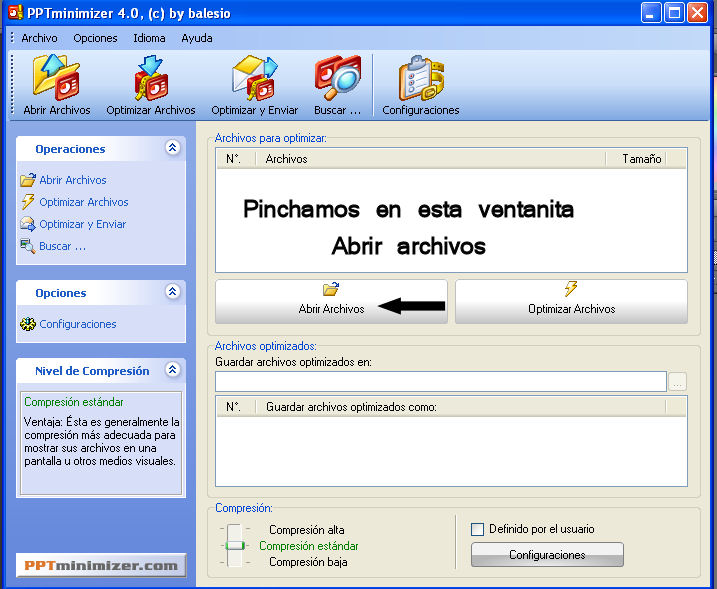Click the Archivos column header
This screenshot has height=589, width=717.
point(431,159)
